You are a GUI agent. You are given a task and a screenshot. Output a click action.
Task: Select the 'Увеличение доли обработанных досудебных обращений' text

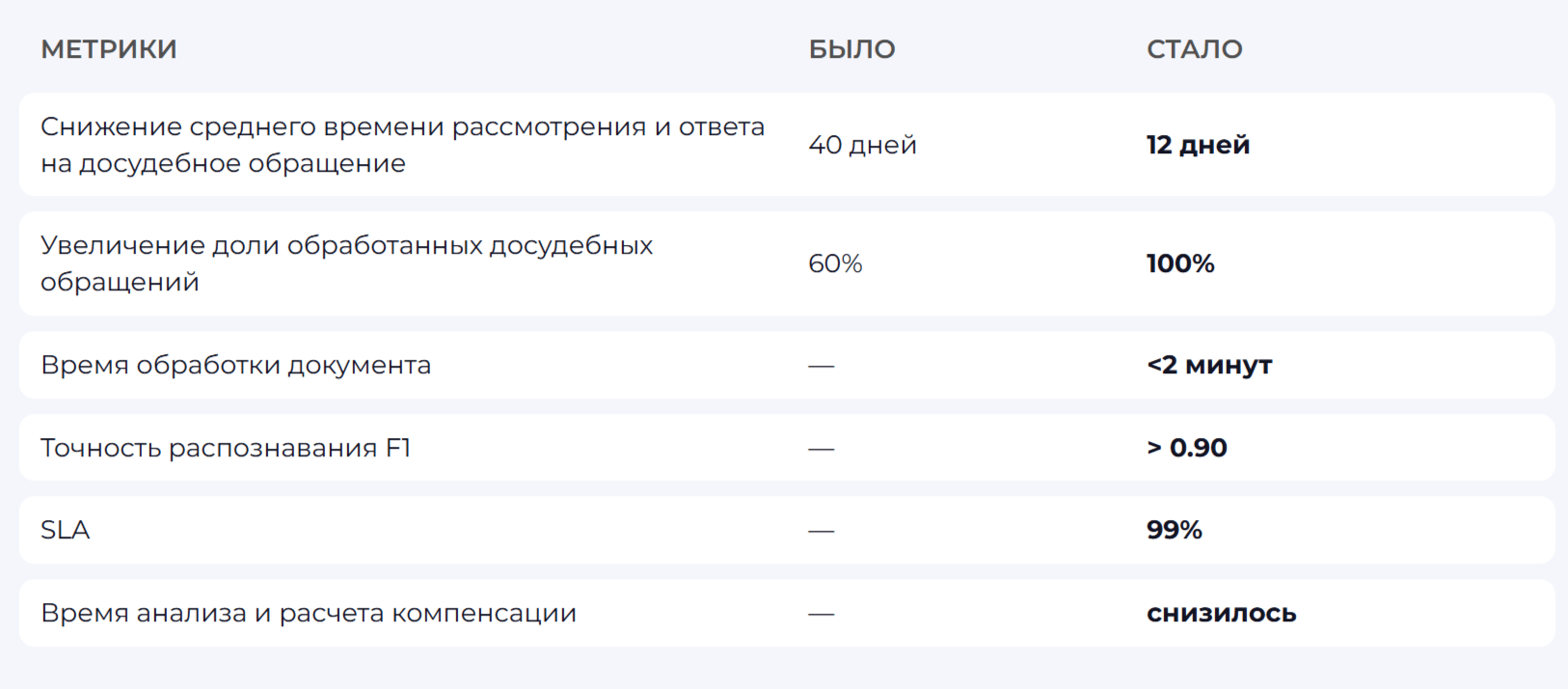click(346, 263)
